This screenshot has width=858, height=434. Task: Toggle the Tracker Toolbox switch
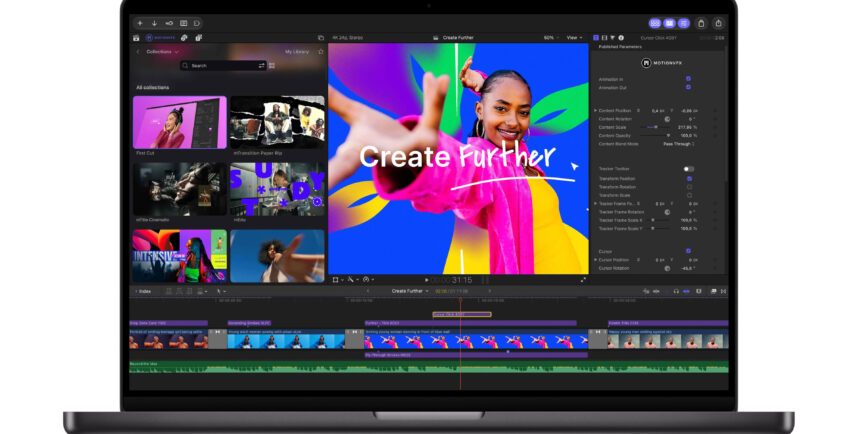(689, 169)
